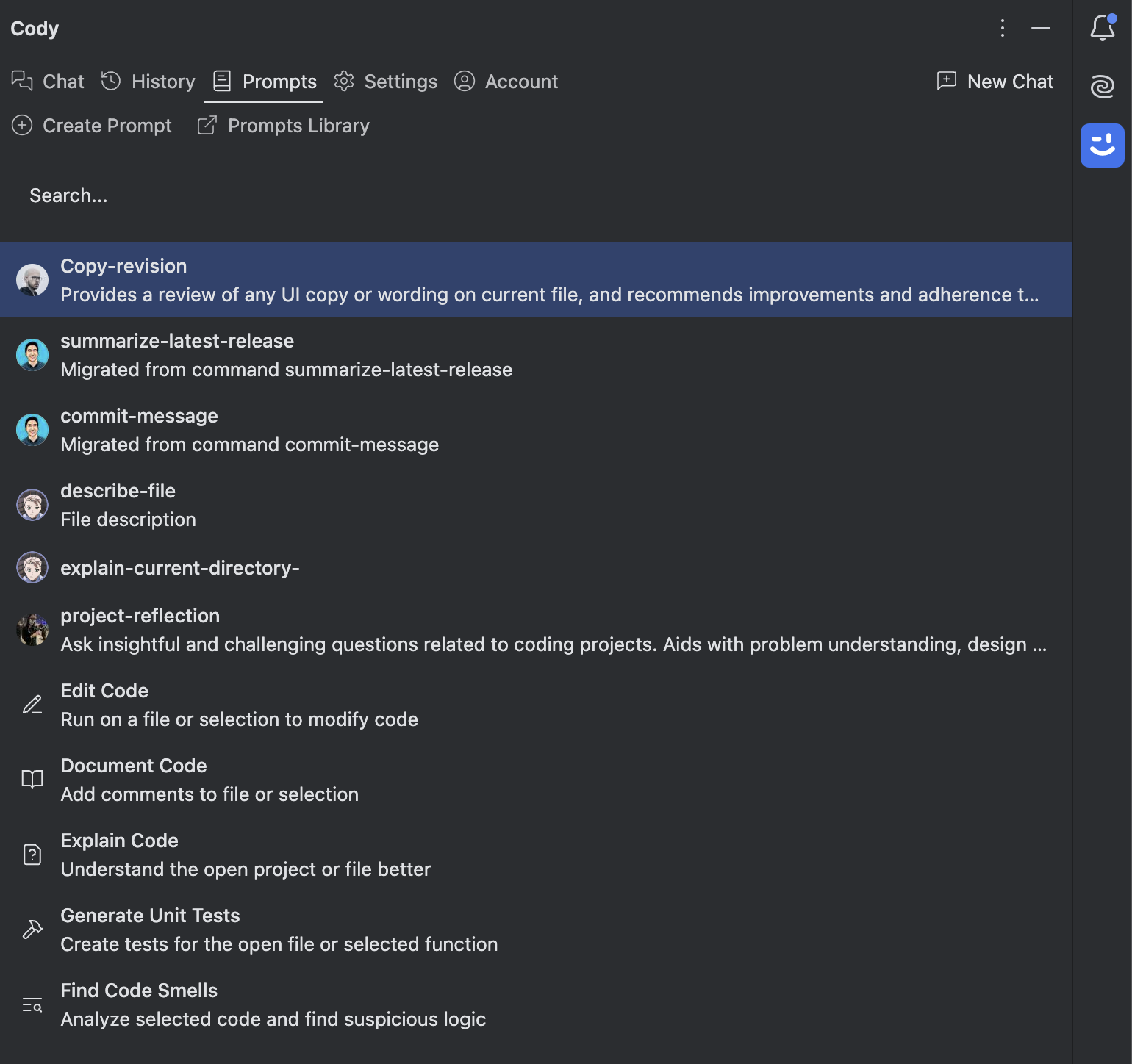The width and height of the screenshot is (1132, 1064).
Task: Select the Copy-revision prompt title
Action: (x=123, y=266)
